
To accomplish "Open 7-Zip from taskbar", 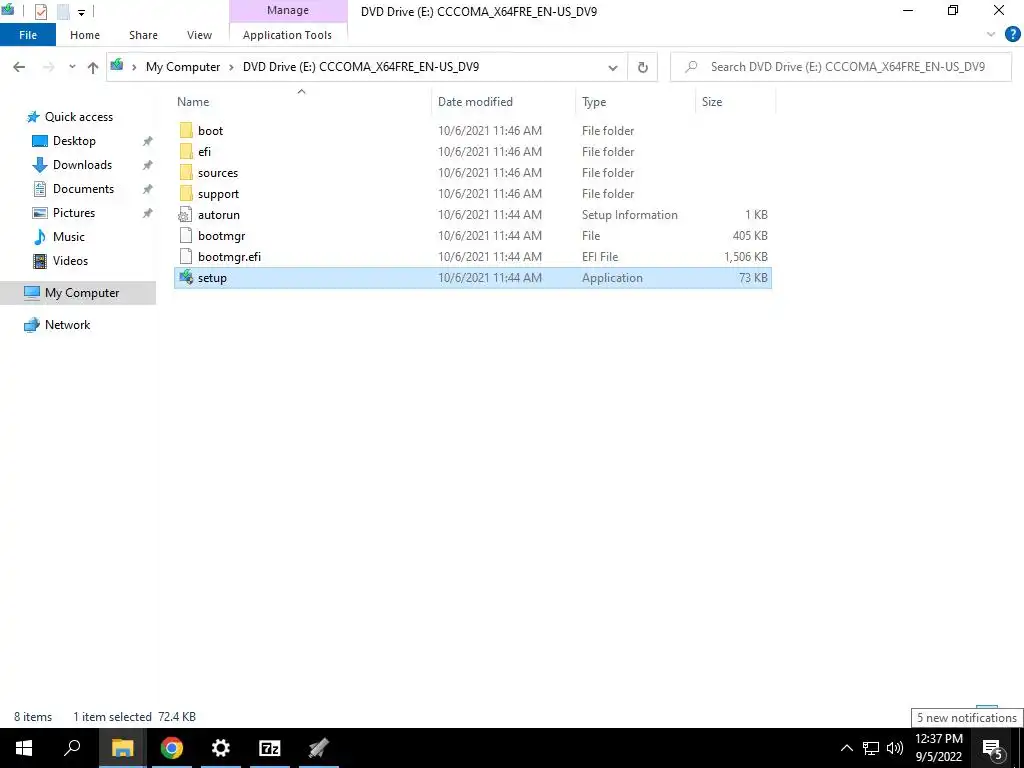I will (x=270, y=748).
